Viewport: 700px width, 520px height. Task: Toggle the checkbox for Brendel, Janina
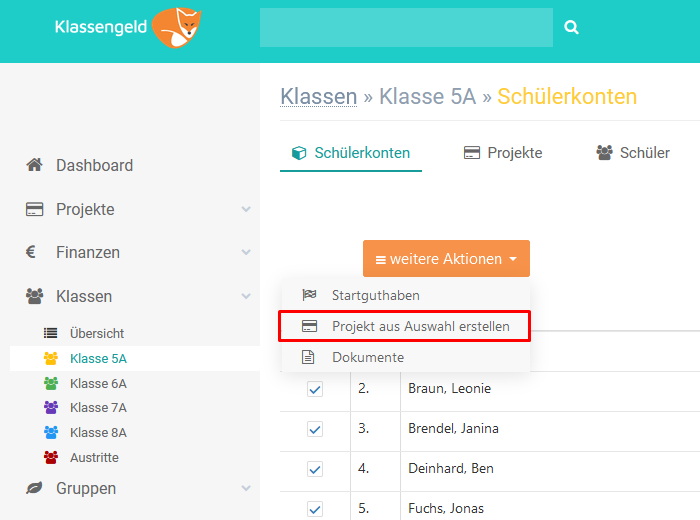(x=315, y=429)
